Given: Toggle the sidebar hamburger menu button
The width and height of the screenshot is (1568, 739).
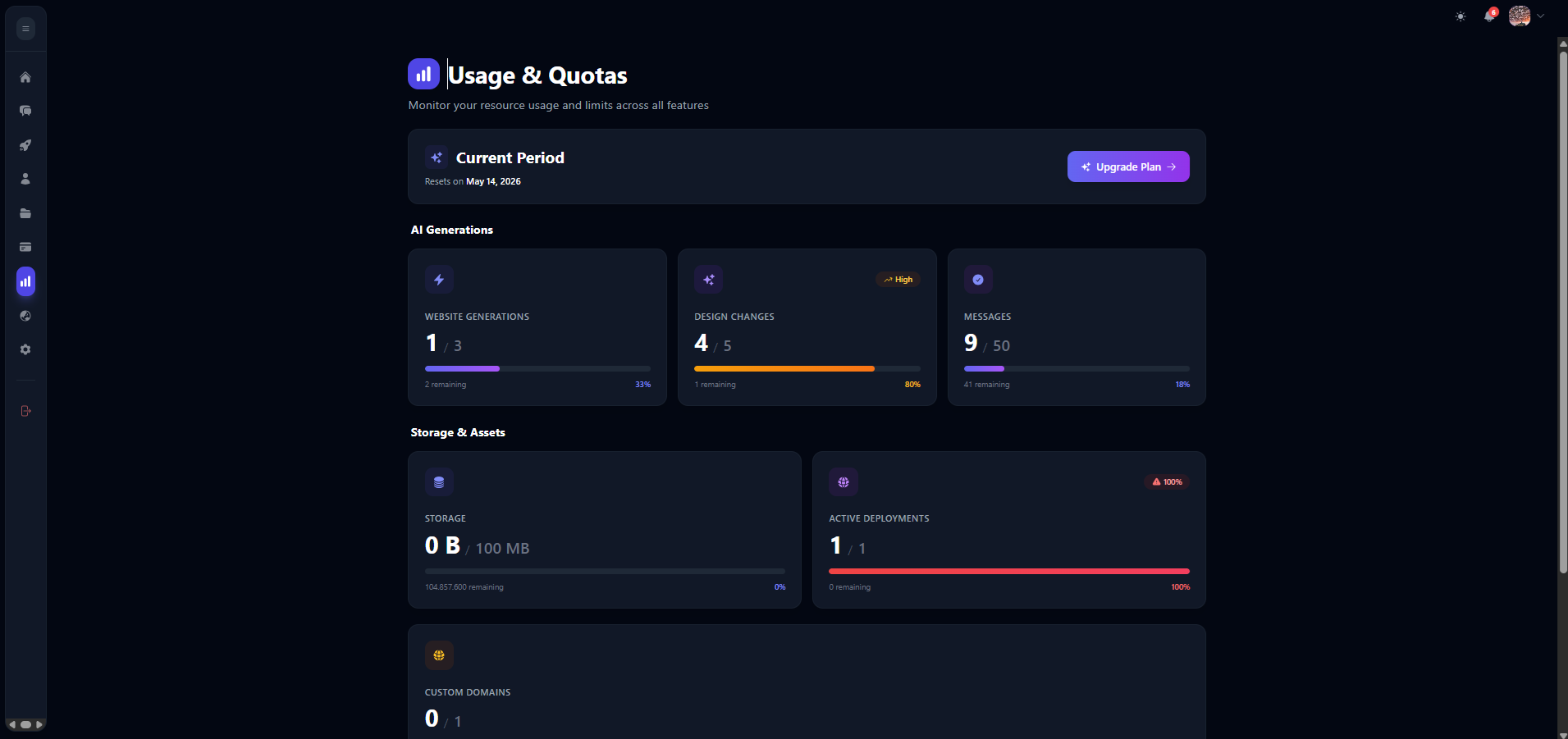Looking at the screenshot, I should 25,29.
